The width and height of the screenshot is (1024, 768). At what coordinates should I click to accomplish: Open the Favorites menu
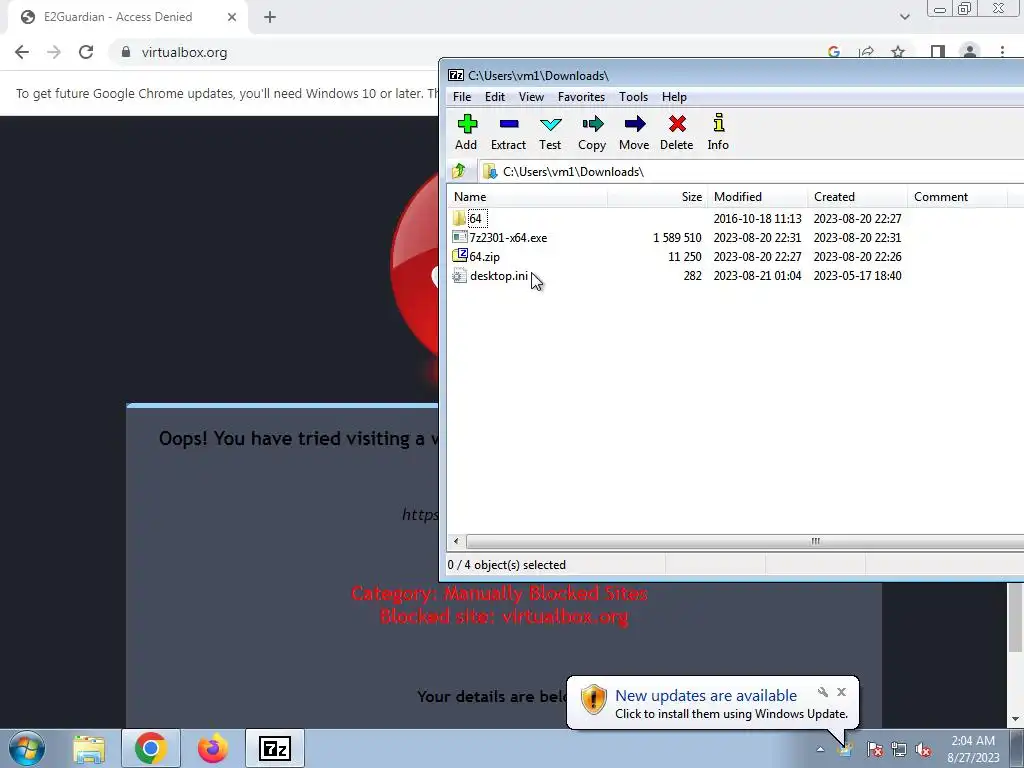[x=581, y=97]
